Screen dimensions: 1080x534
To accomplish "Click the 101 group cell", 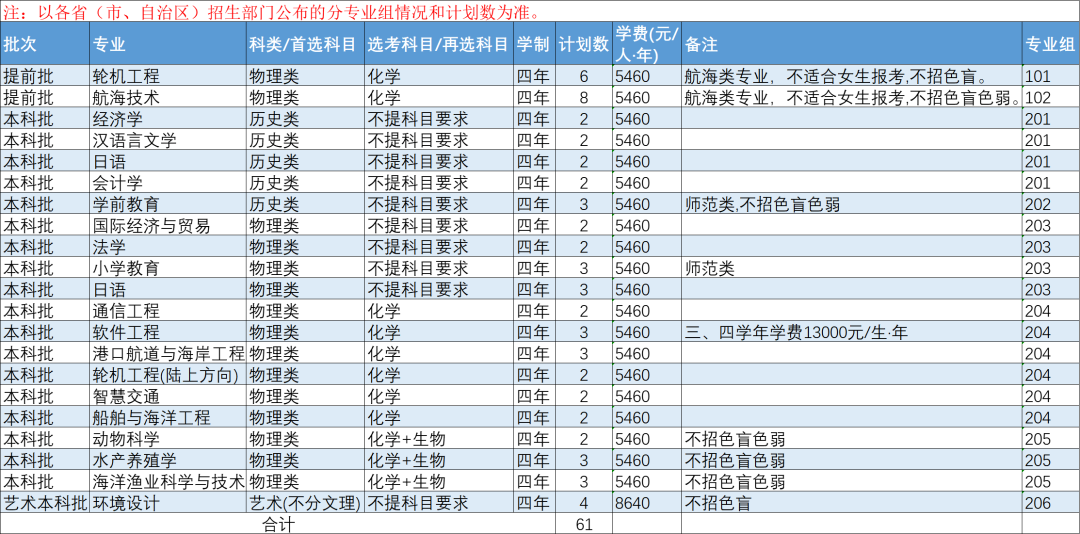I will pos(1051,76).
